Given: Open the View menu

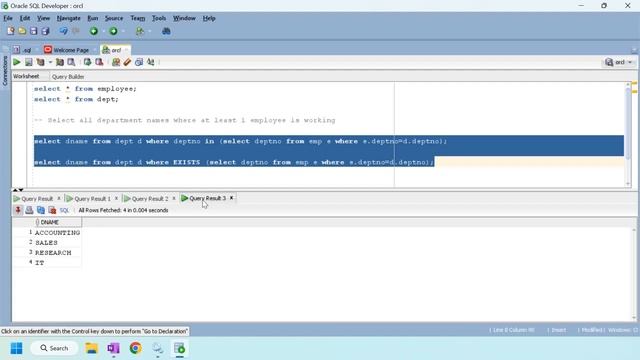Looking at the screenshot, I should tap(43, 18).
